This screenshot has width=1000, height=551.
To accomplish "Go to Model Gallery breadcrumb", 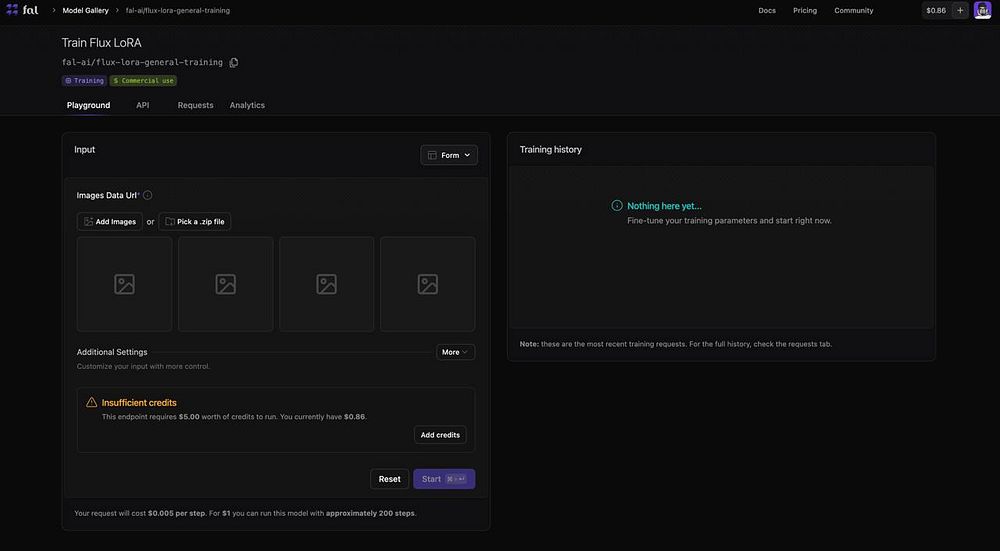I will click(85, 10).
